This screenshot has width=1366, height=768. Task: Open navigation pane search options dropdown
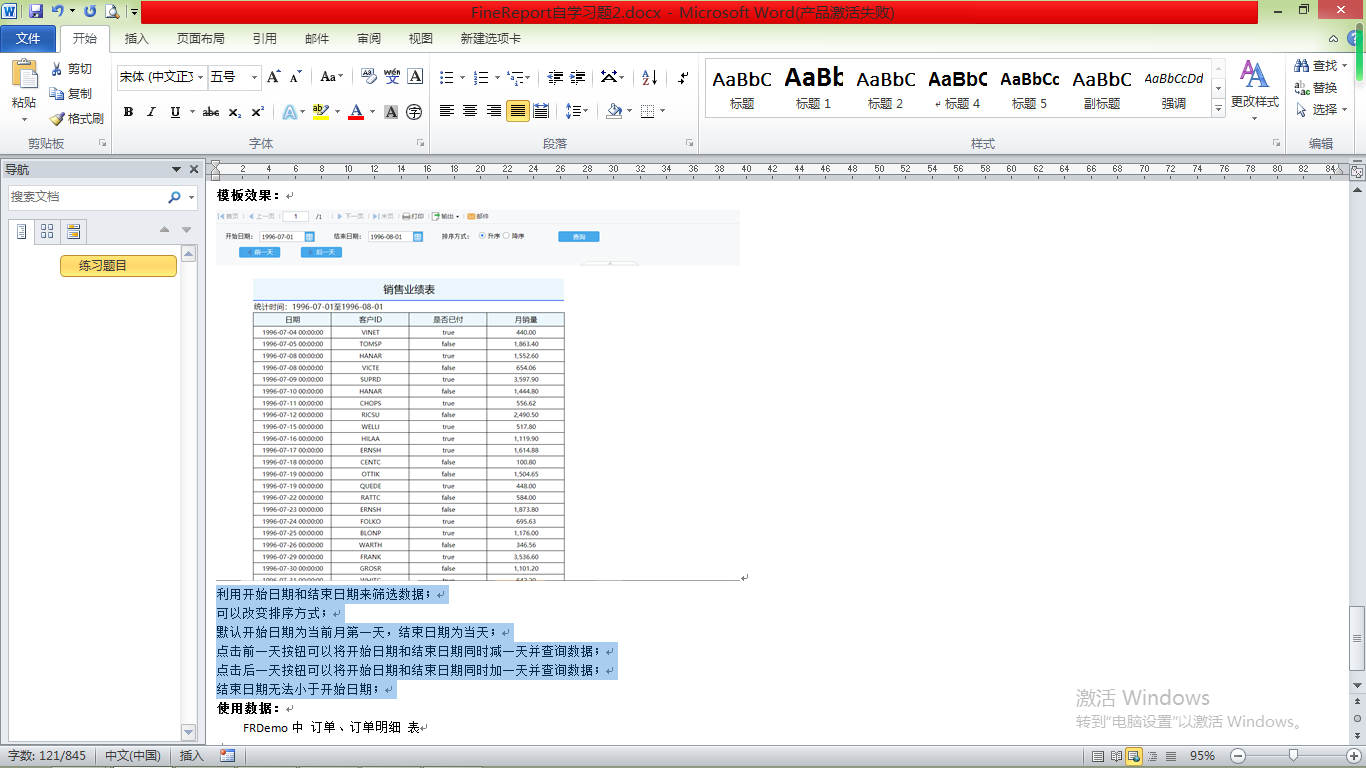click(x=191, y=198)
